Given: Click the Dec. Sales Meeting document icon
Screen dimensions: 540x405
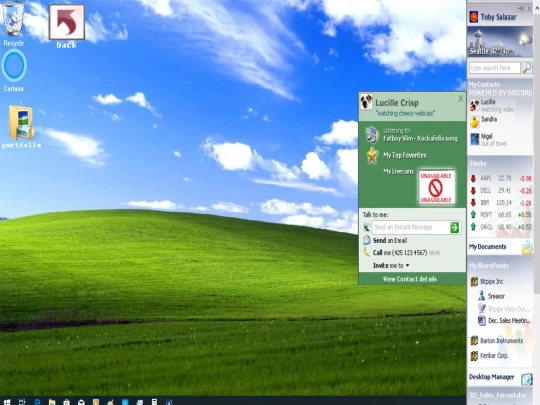Looking at the screenshot, I should pyautogui.click(x=481, y=320).
